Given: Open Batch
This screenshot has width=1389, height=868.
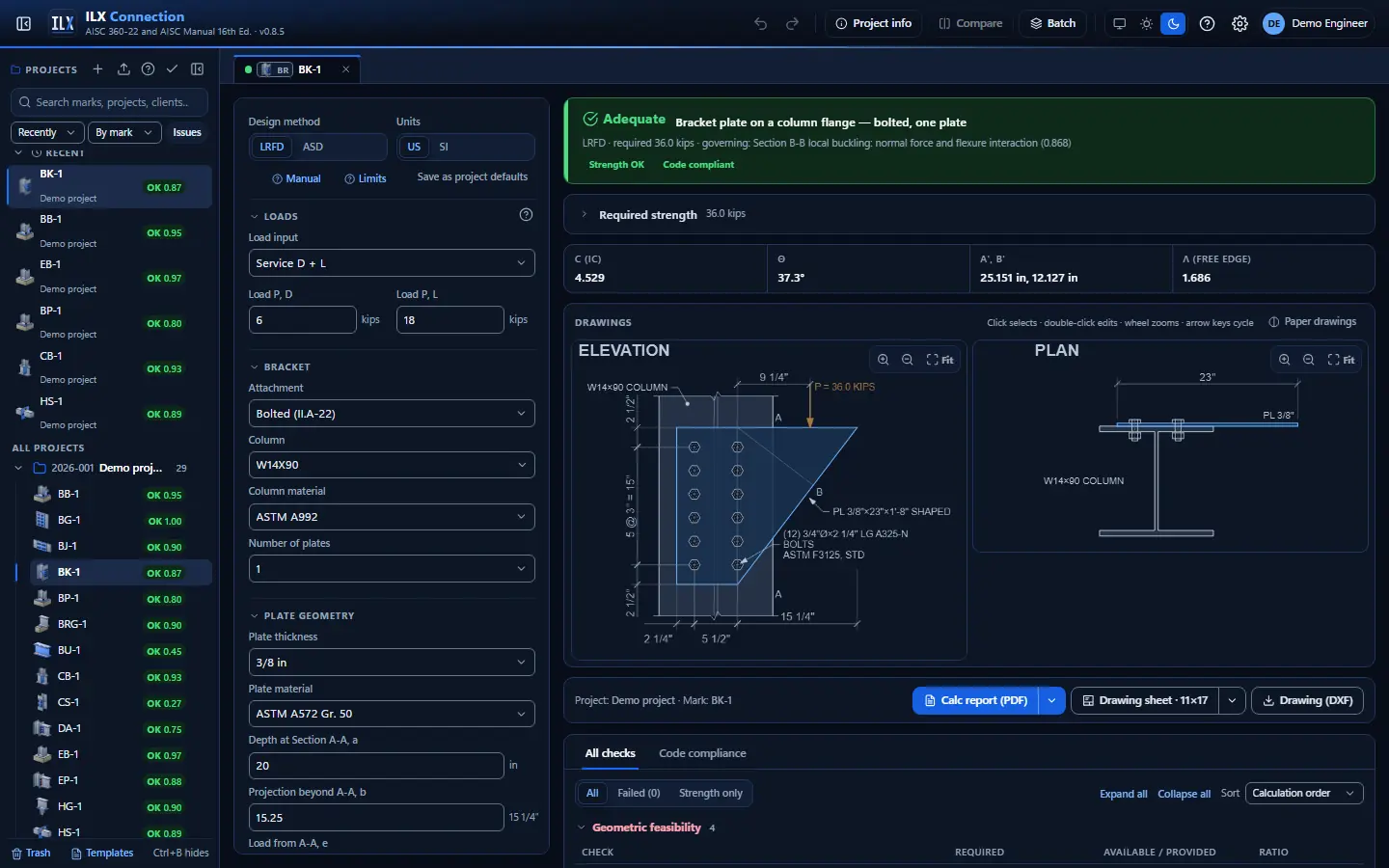Looking at the screenshot, I should click(1052, 23).
